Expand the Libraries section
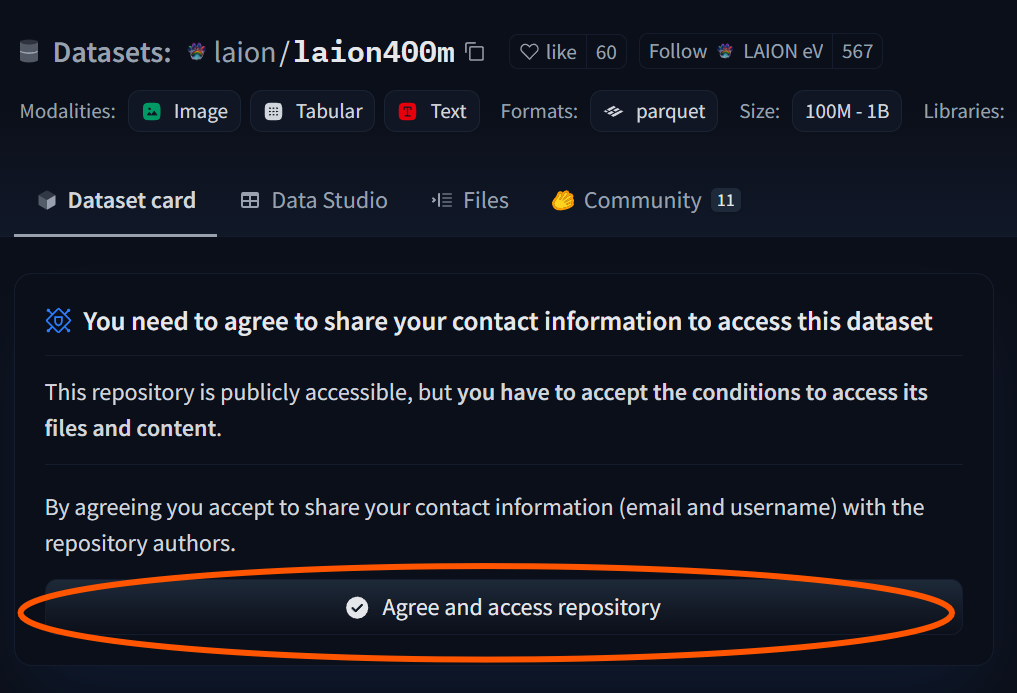The image size is (1017, 693). [x=963, y=111]
